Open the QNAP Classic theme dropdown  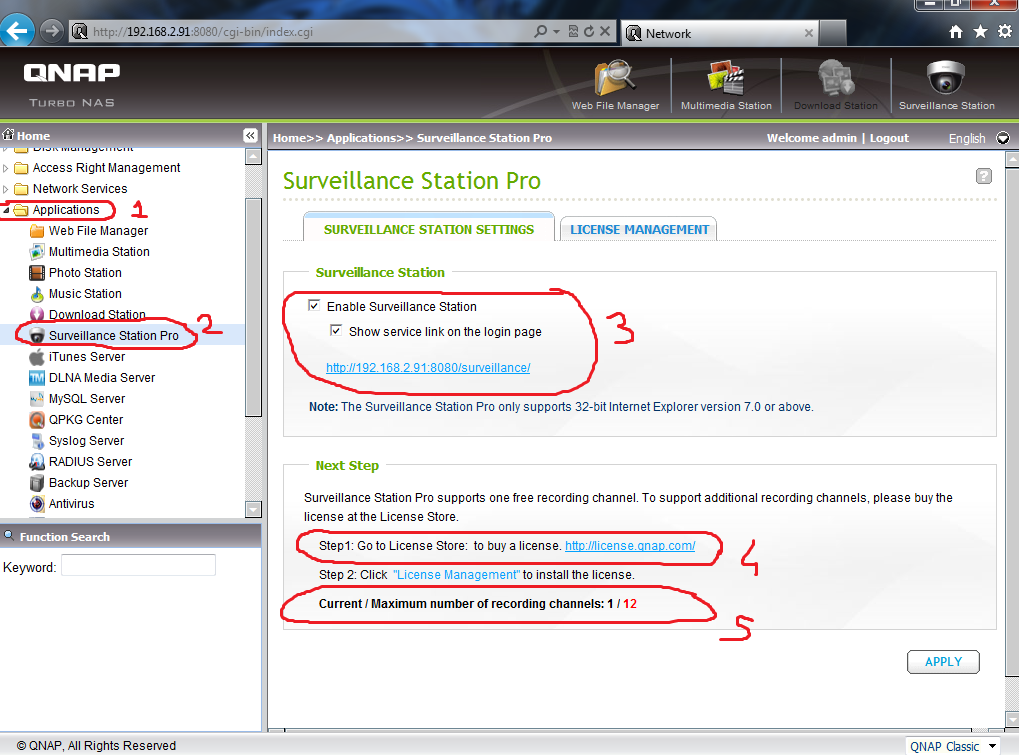[x=992, y=747]
